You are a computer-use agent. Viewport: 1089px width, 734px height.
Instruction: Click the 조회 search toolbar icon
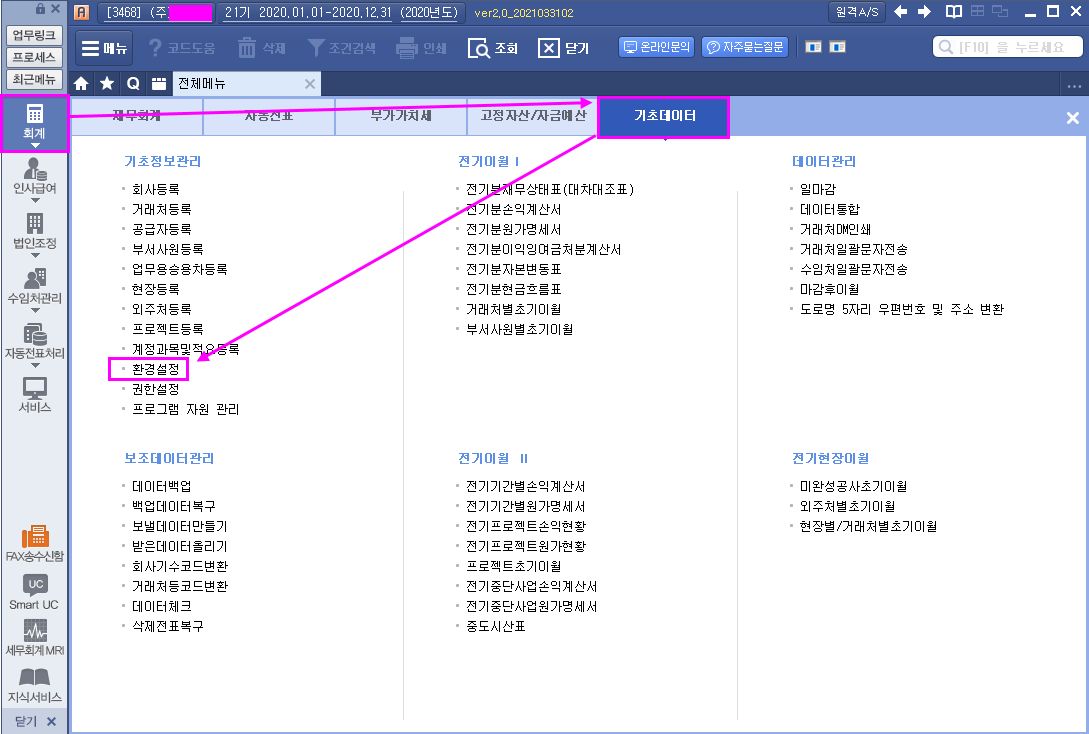click(493, 48)
